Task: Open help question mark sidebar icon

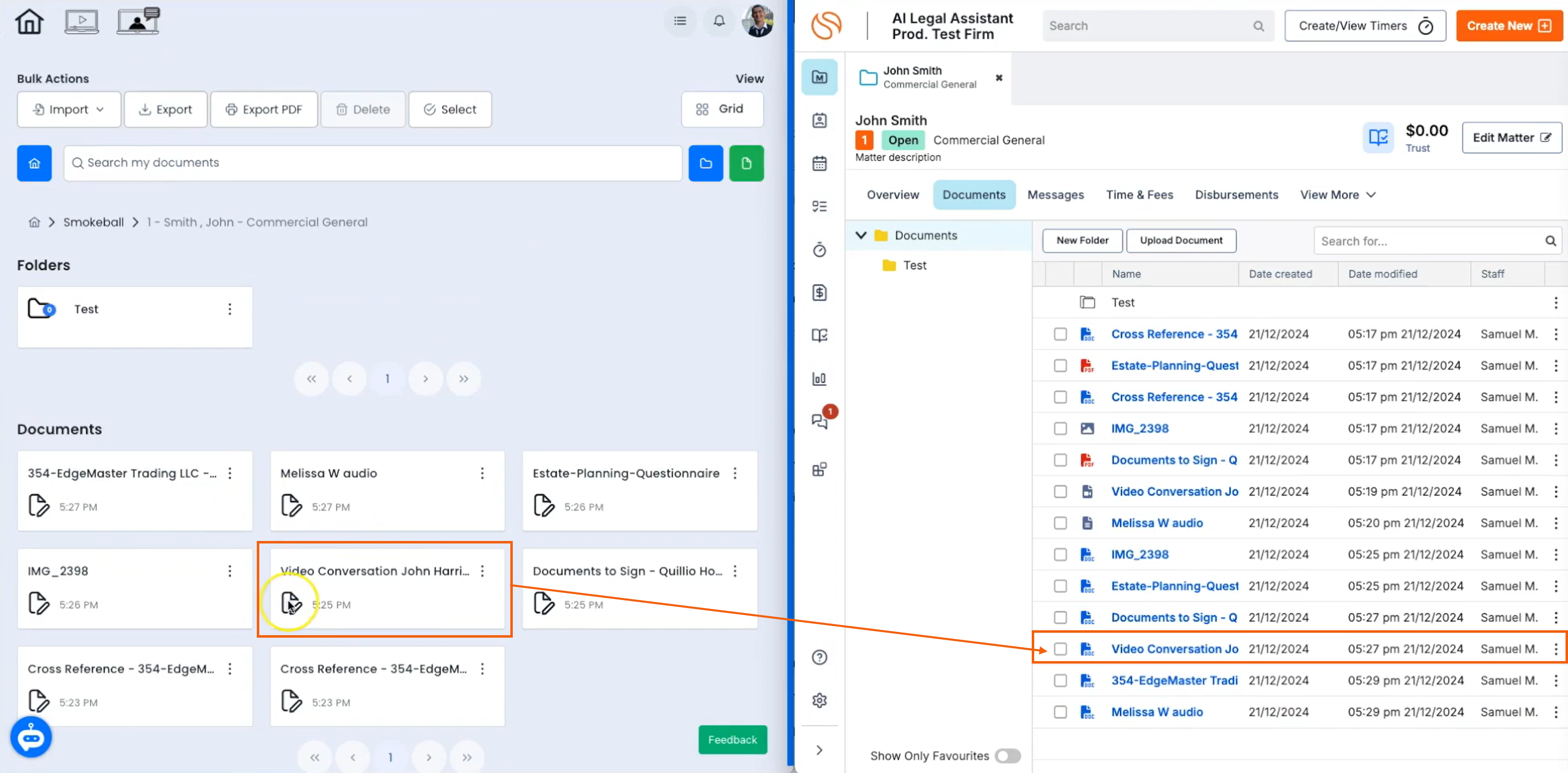Action: coord(819,657)
